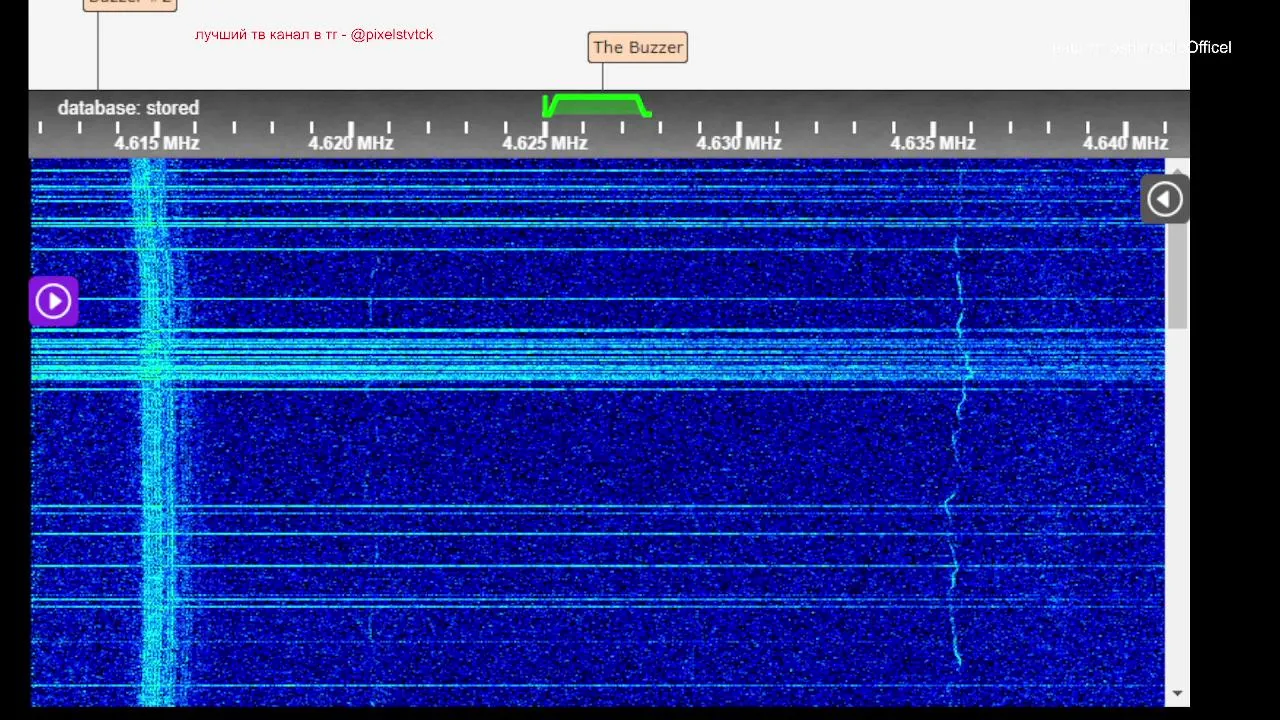Click the 4.635 MHz frequency label
Screen dimensions: 1280x720
[933, 143]
